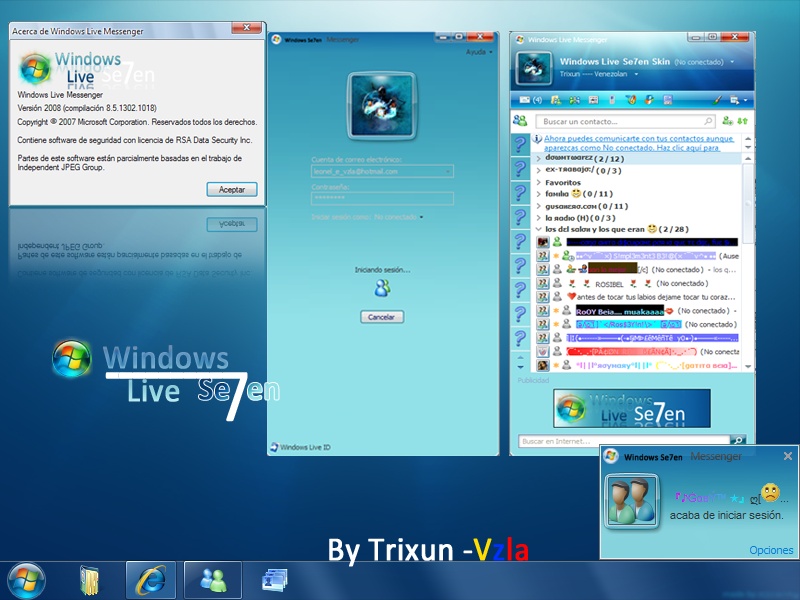
Task: Click the Buscar en Internet search field
Action: (624, 441)
